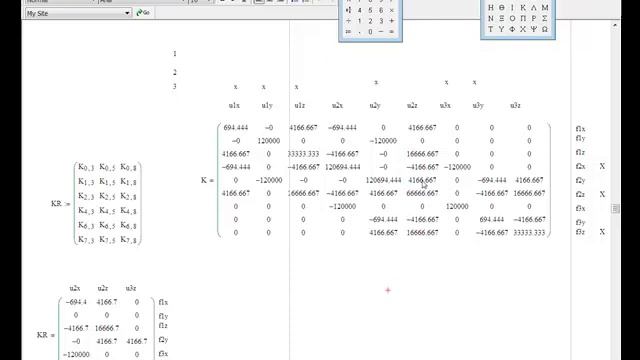The width and height of the screenshot is (640, 360).
Task: Insert Greek capital Lambda
Action: tap(533, 8)
